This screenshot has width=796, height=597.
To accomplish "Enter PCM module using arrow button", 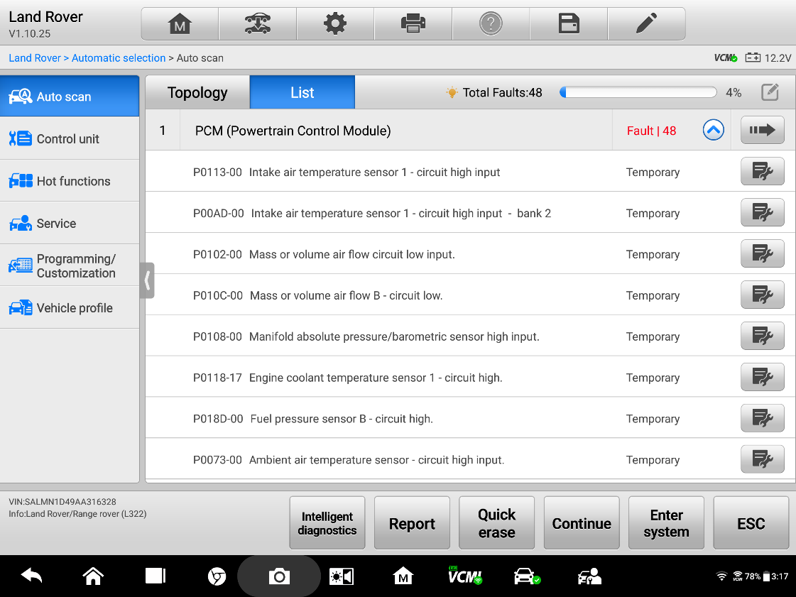I will pos(762,131).
